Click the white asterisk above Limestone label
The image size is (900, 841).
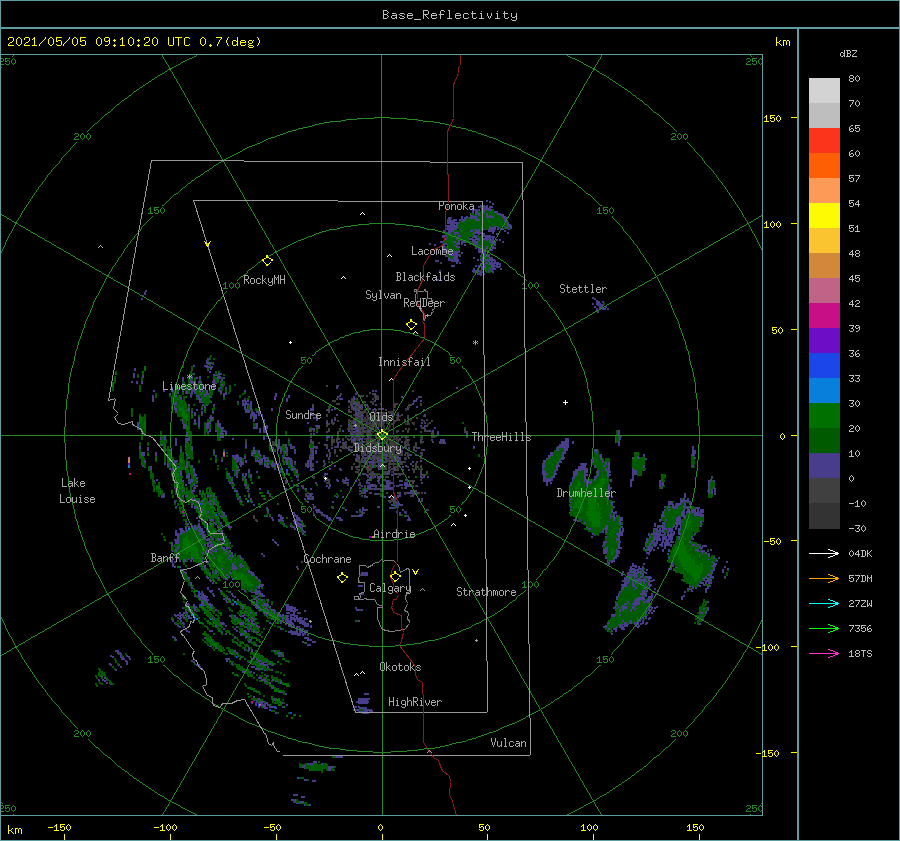[189, 377]
